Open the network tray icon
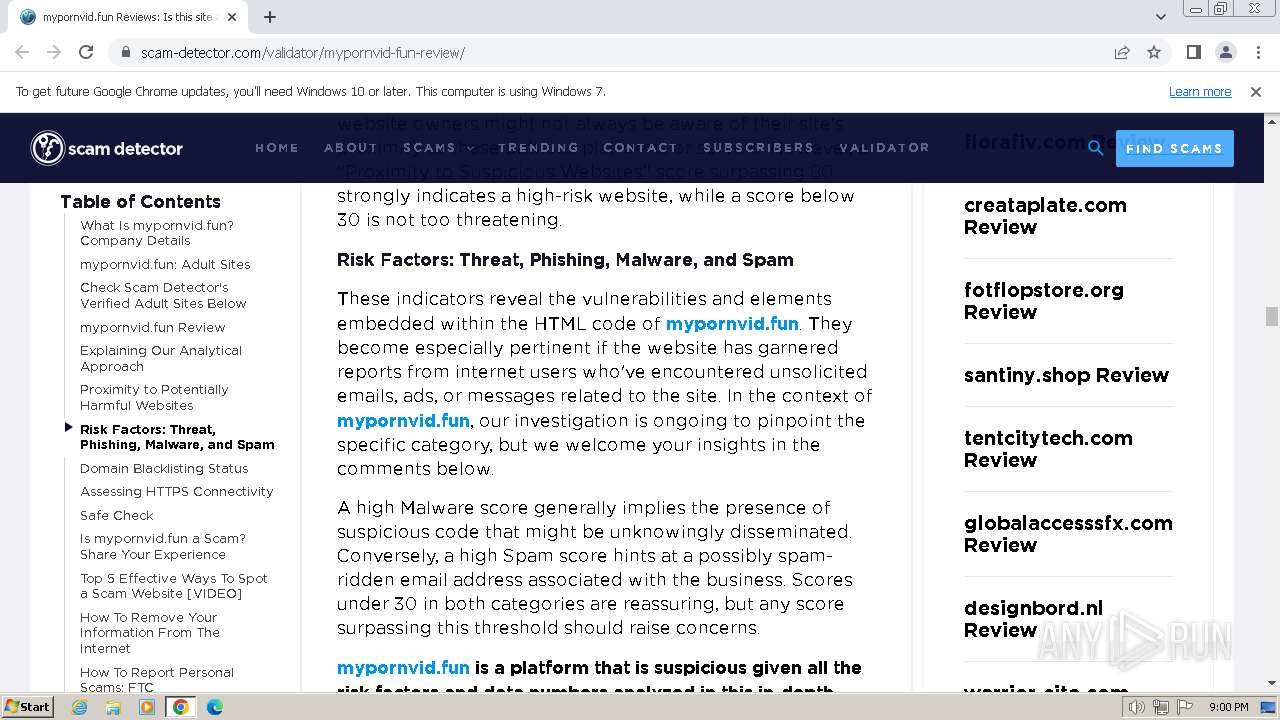This screenshot has width=1280, height=720. pos(1162,707)
